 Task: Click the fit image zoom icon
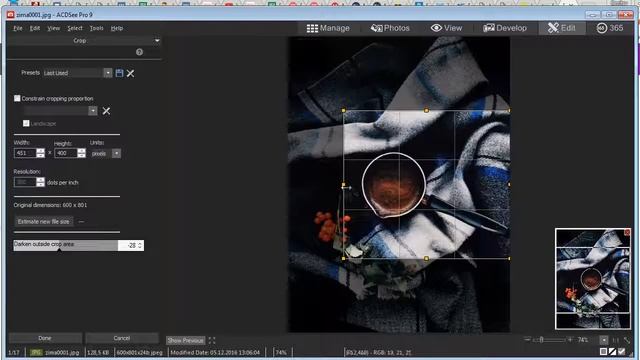point(627,340)
